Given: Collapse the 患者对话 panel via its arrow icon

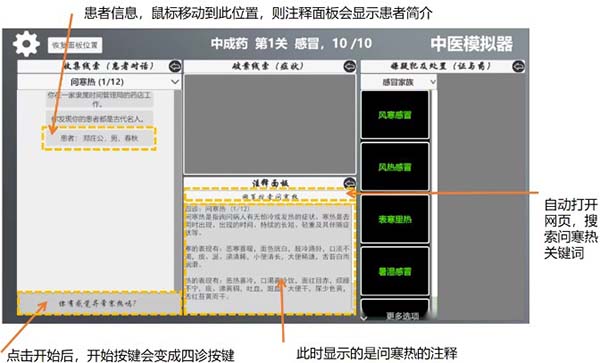Looking at the screenshot, I should 175,67.
